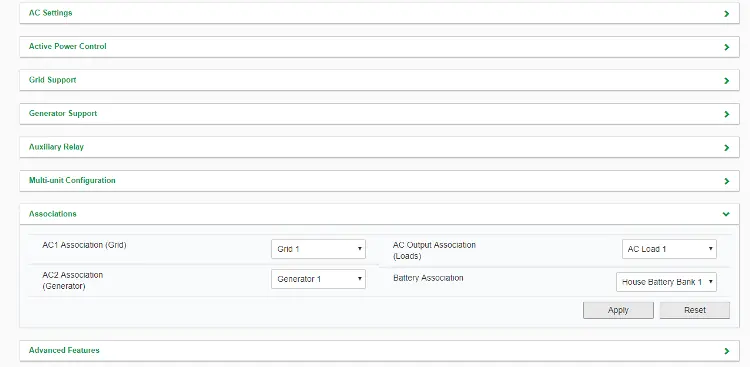This screenshot has width=750, height=367.
Task: Open the Grid Support header title
Action: tap(52, 80)
